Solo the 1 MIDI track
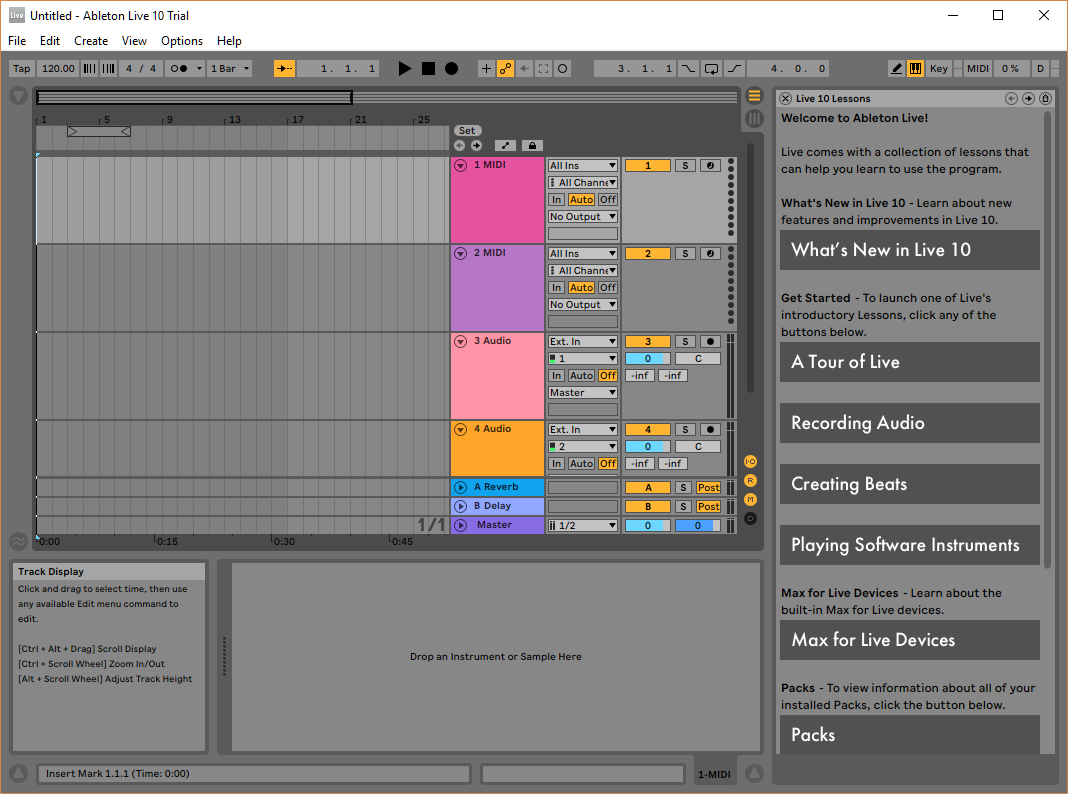This screenshot has height=794, width=1068. [x=685, y=165]
